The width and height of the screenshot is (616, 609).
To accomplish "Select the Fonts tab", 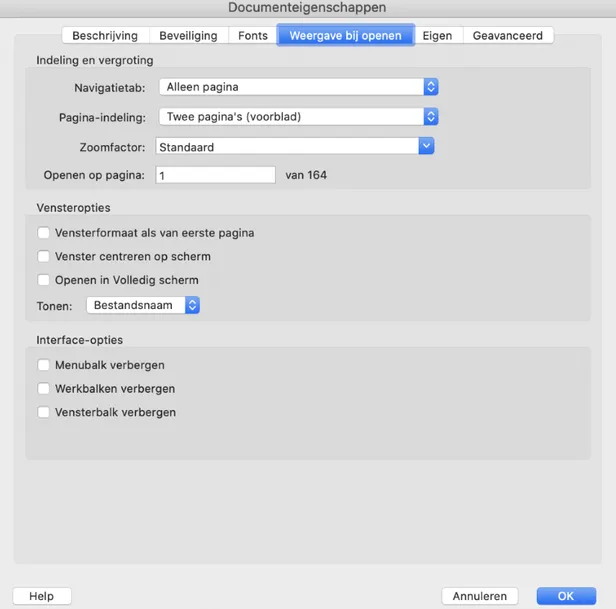I will point(253,36).
